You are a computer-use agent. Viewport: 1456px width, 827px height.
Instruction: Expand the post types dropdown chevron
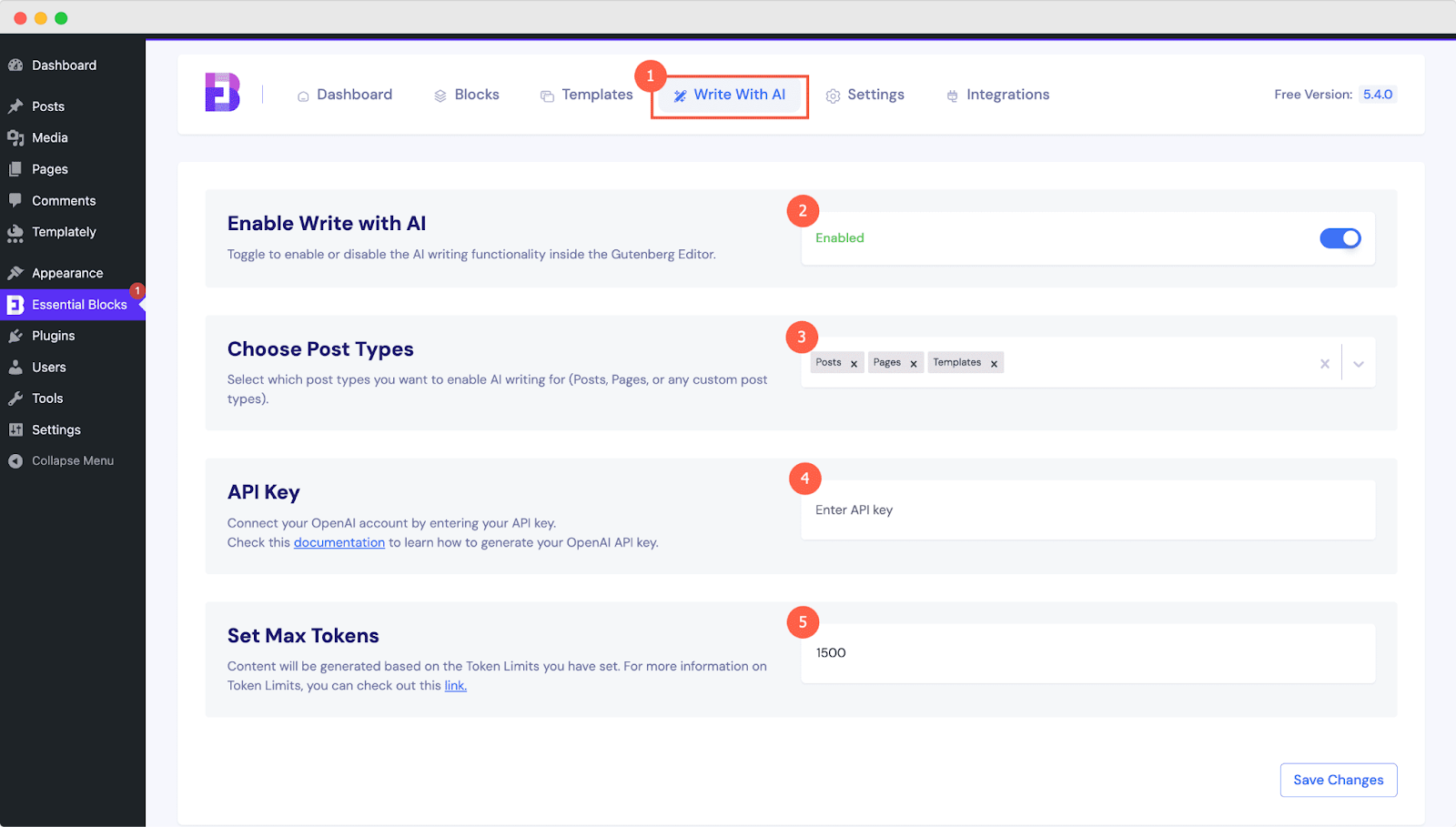tap(1359, 364)
